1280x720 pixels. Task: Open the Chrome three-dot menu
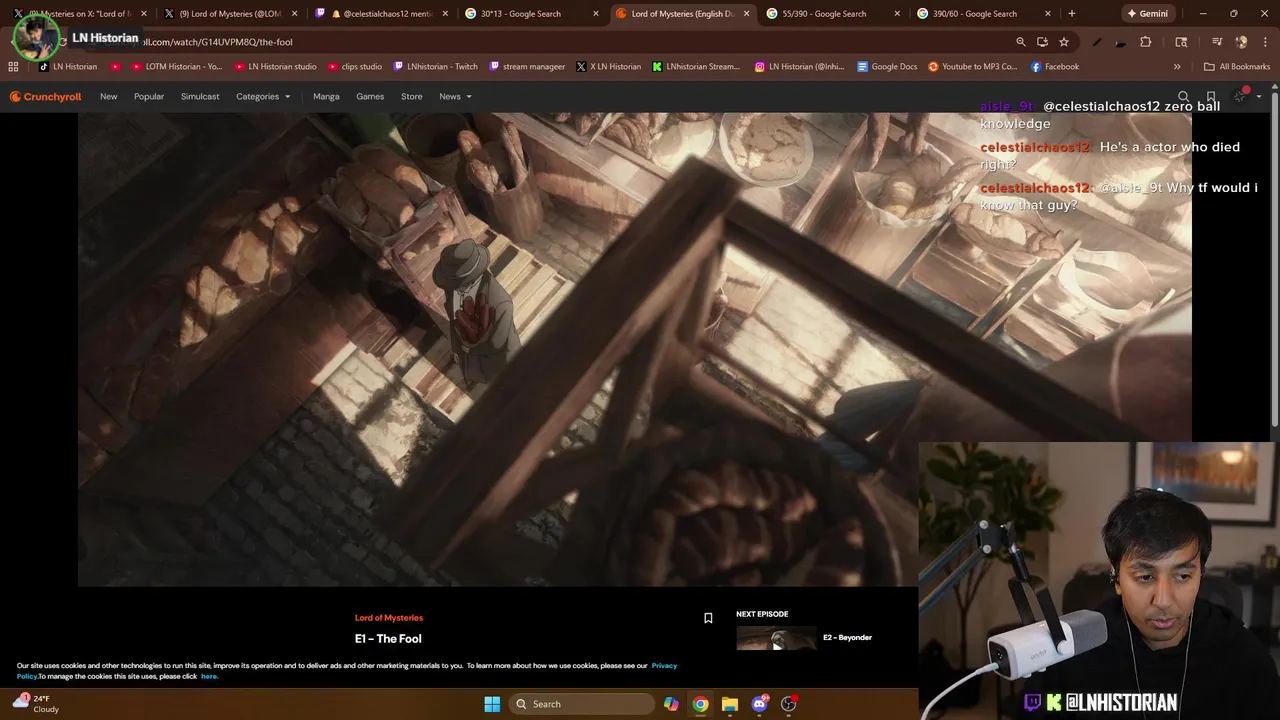point(1264,42)
